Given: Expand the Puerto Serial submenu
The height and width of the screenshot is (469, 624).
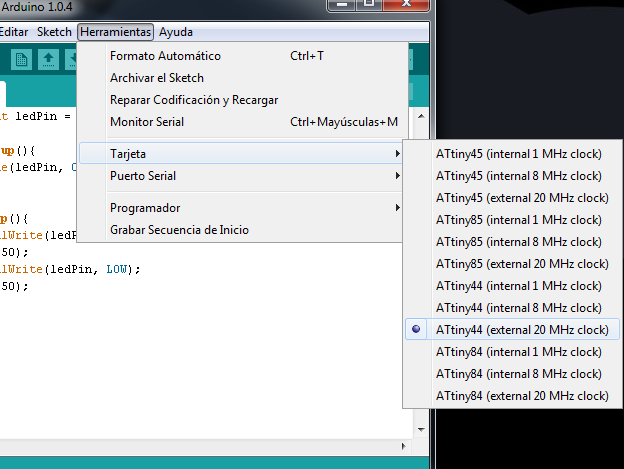Looking at the screenshot, I should 241,176.
